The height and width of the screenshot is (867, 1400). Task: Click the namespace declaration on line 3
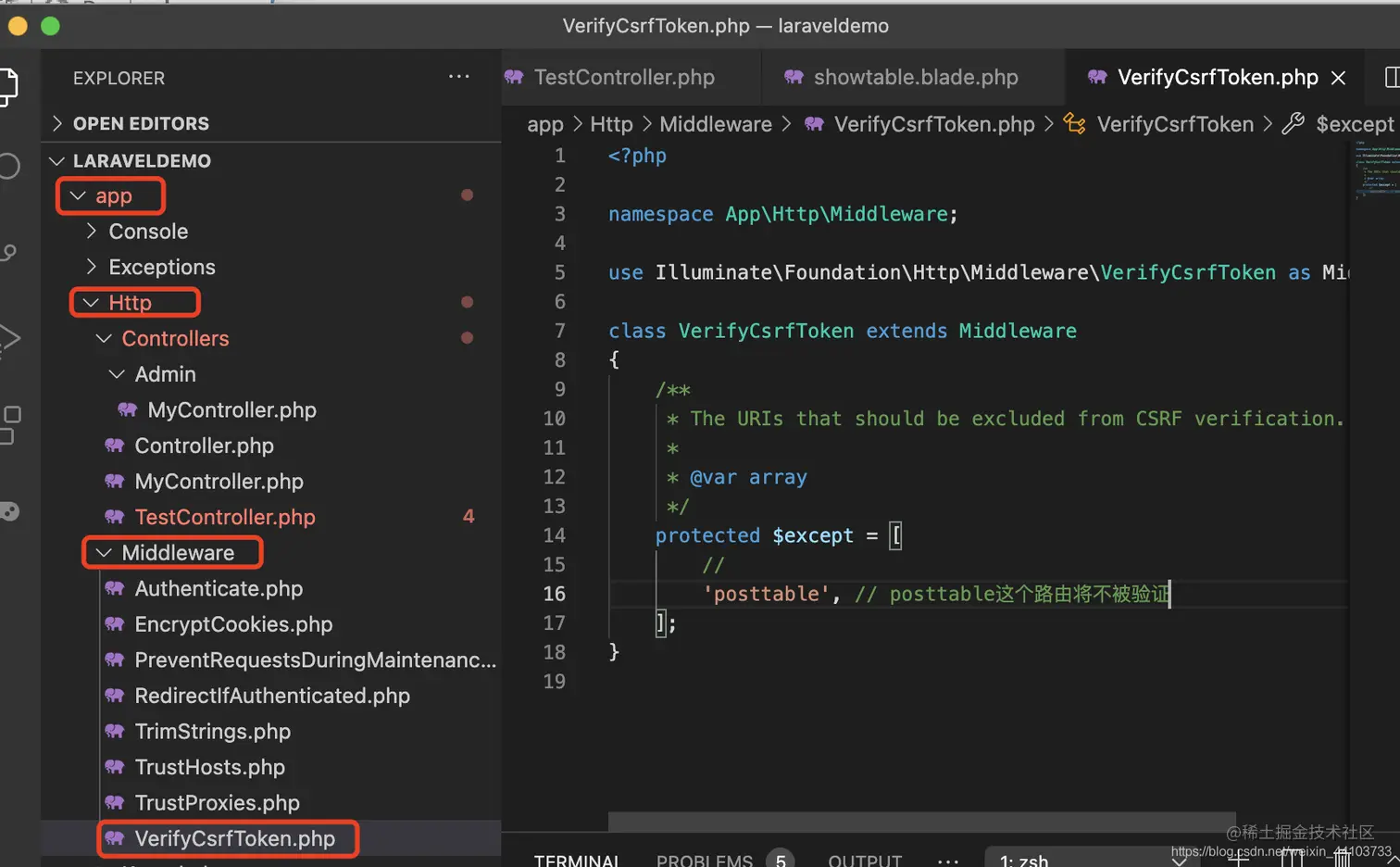coord(782,214)
